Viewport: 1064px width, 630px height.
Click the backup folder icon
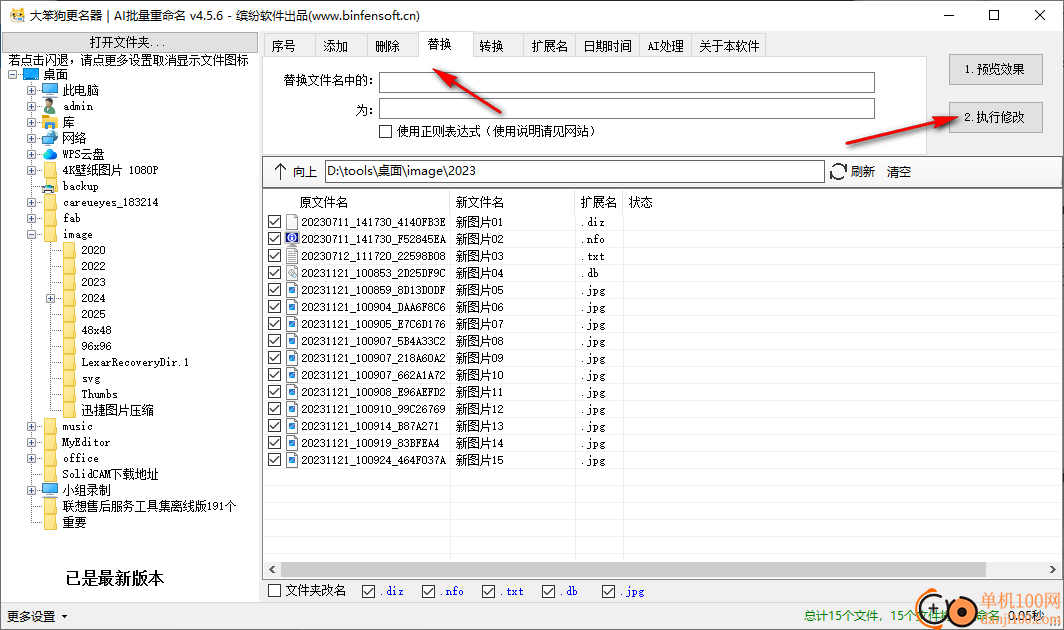(x=50, y=186)
